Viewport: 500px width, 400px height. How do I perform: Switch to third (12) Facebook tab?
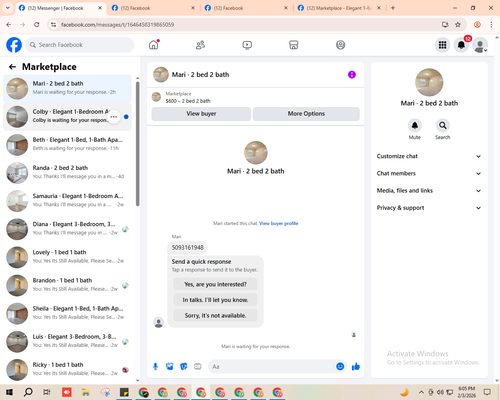(247, 8)
